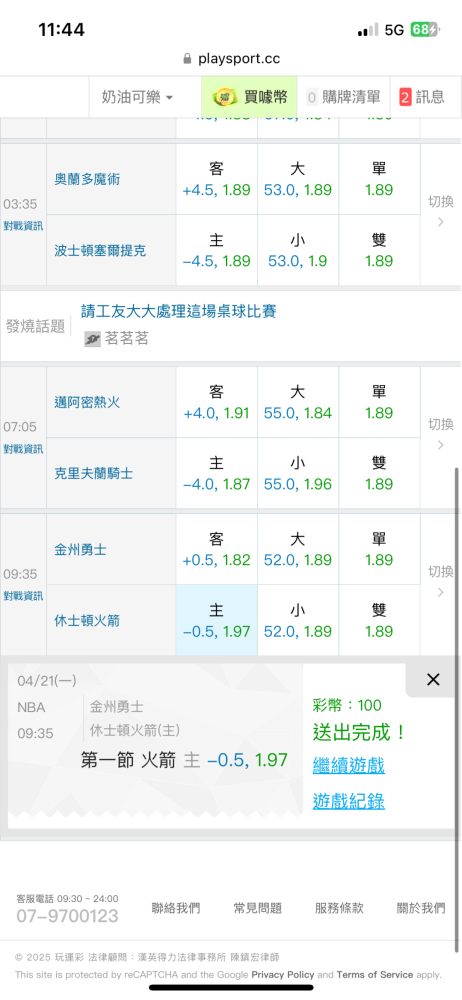Select 雙 1.89 in the 07:05 game

pos(379,473)
